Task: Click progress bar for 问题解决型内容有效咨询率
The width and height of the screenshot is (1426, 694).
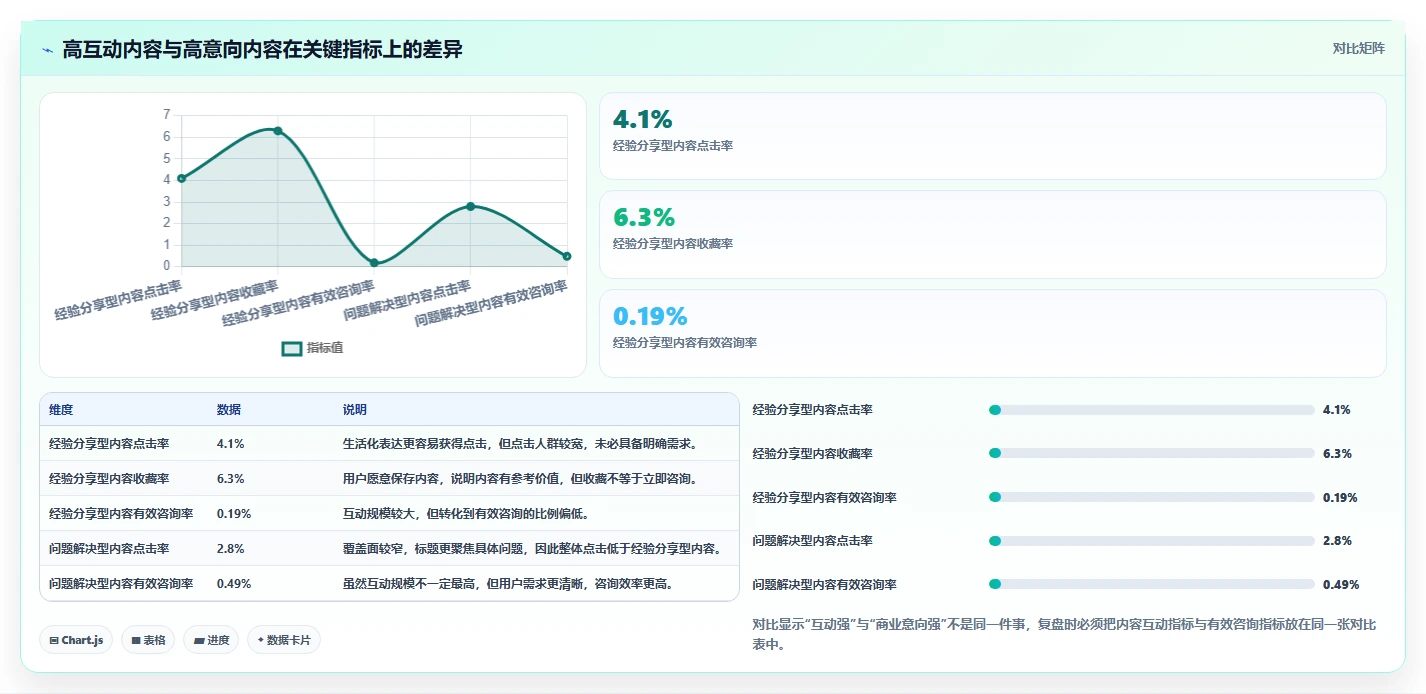Action: pos(1151,585)
